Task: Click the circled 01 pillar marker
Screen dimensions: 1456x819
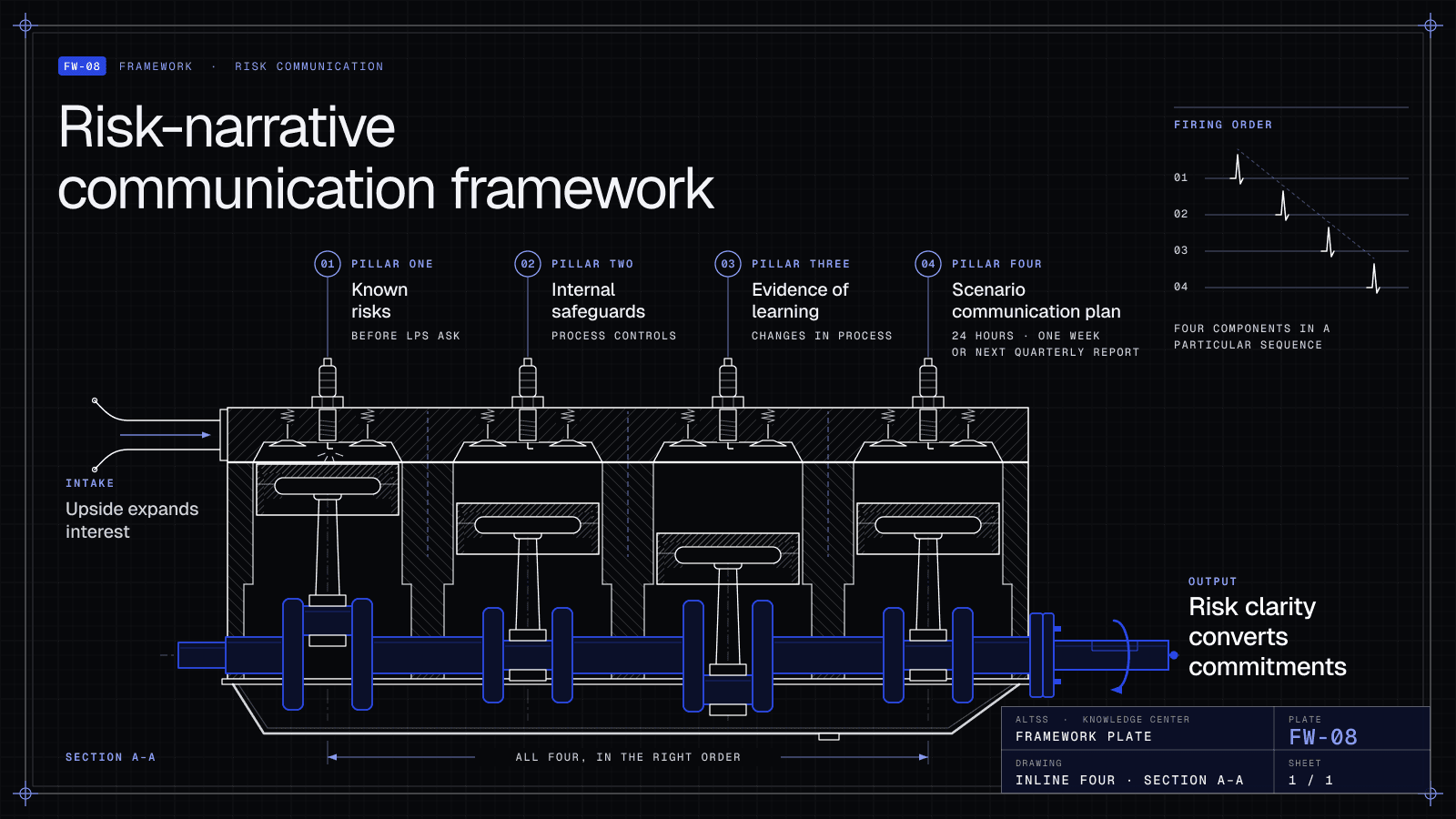Action: coord(328,264)
